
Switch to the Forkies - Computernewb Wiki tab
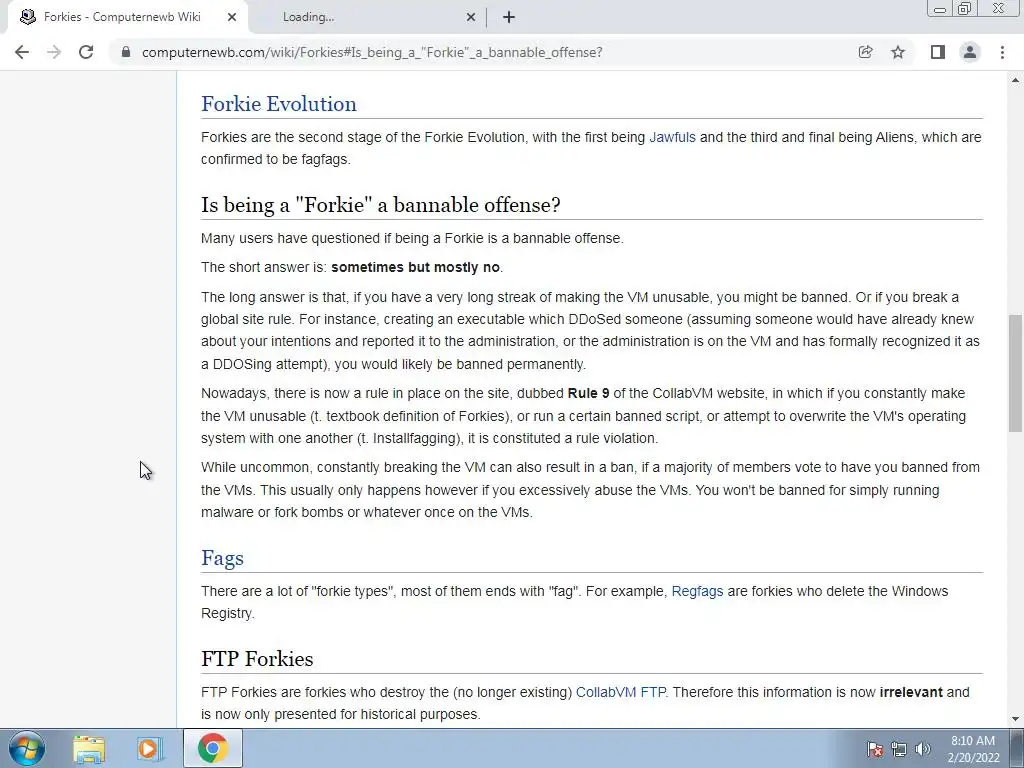(x=127, y=17)
